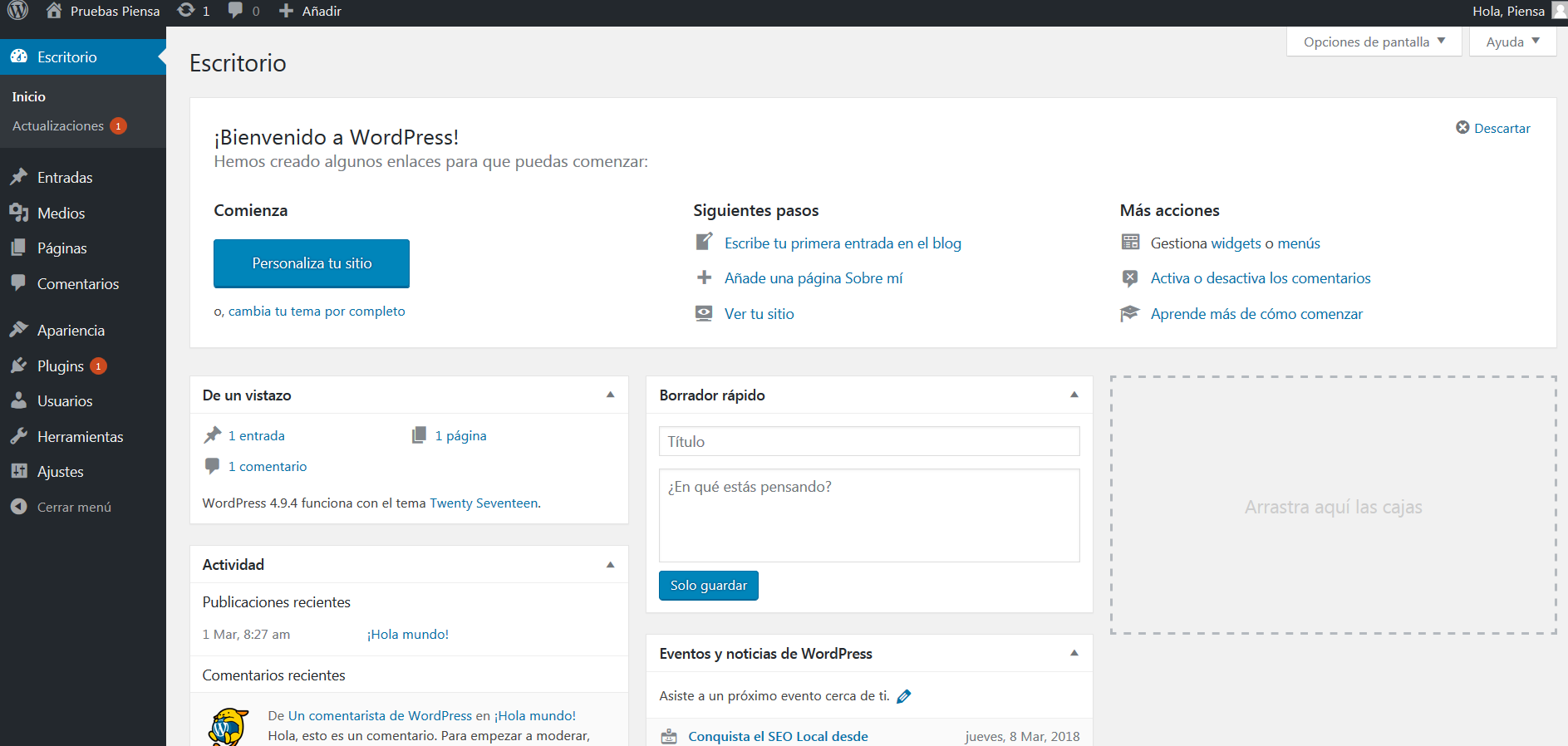
Task: Click the Herramientas wrench icon
Action: pos(19,436)
